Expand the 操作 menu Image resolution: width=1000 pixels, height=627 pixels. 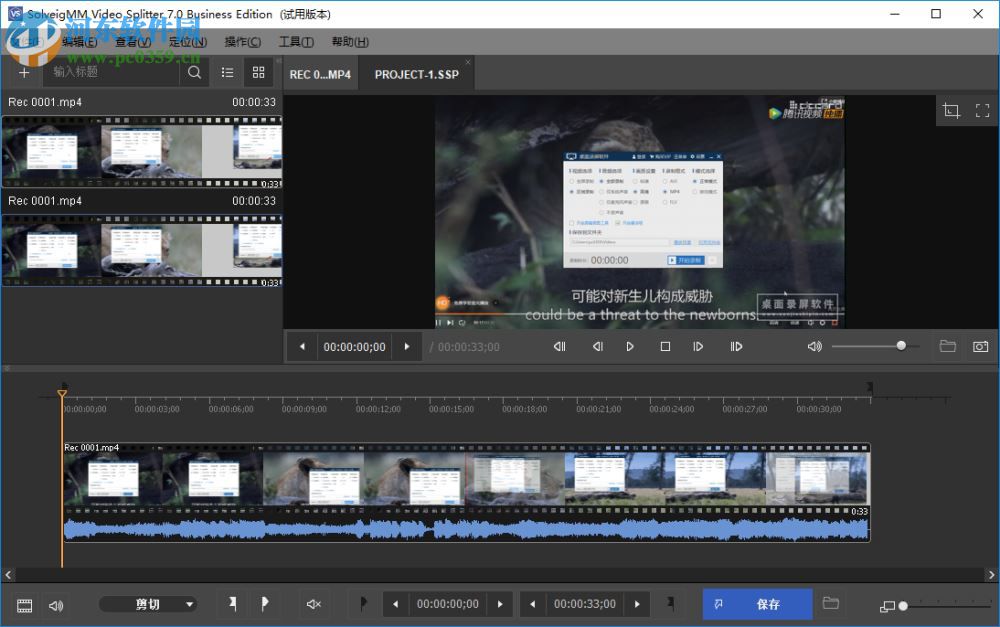(240, 41)
